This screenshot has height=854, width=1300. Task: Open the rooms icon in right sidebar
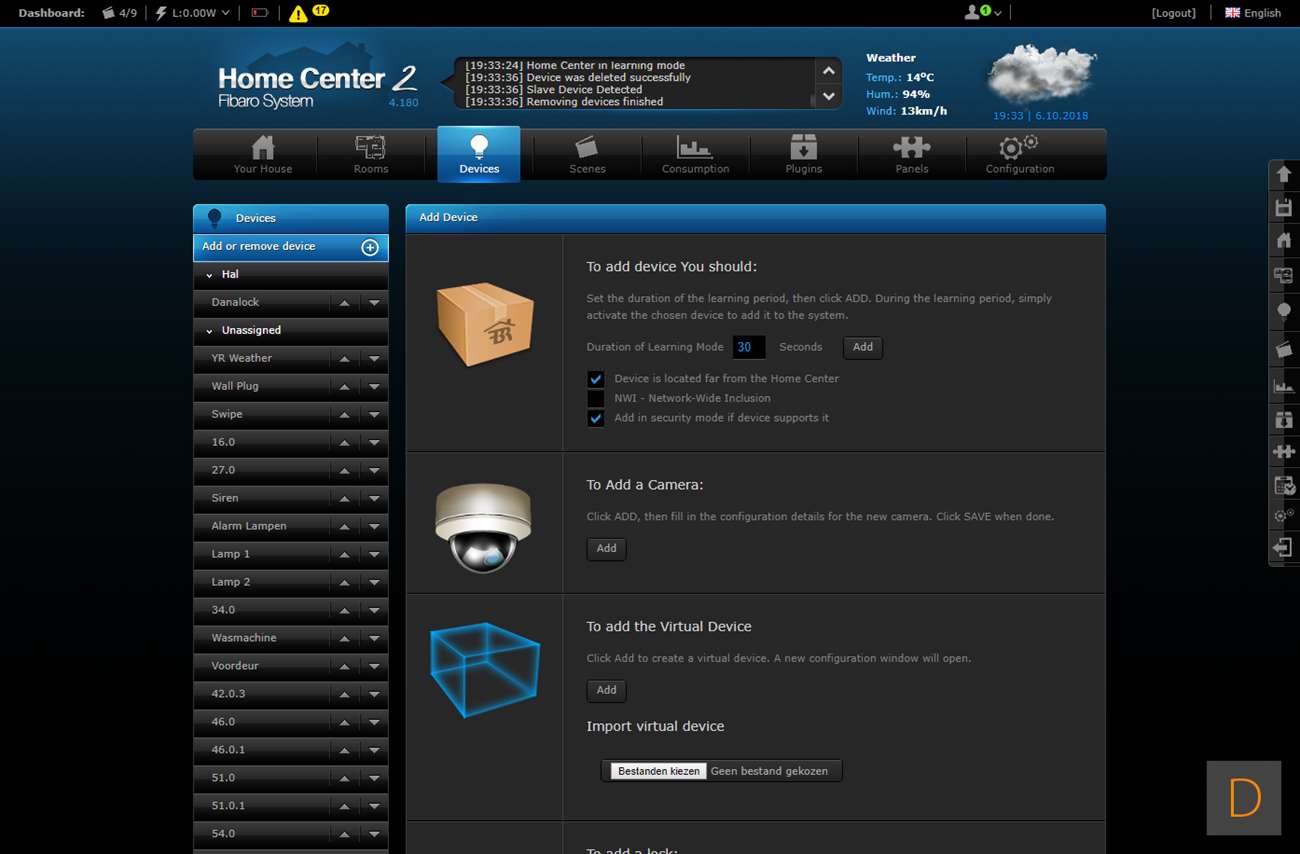[1284, 275]
